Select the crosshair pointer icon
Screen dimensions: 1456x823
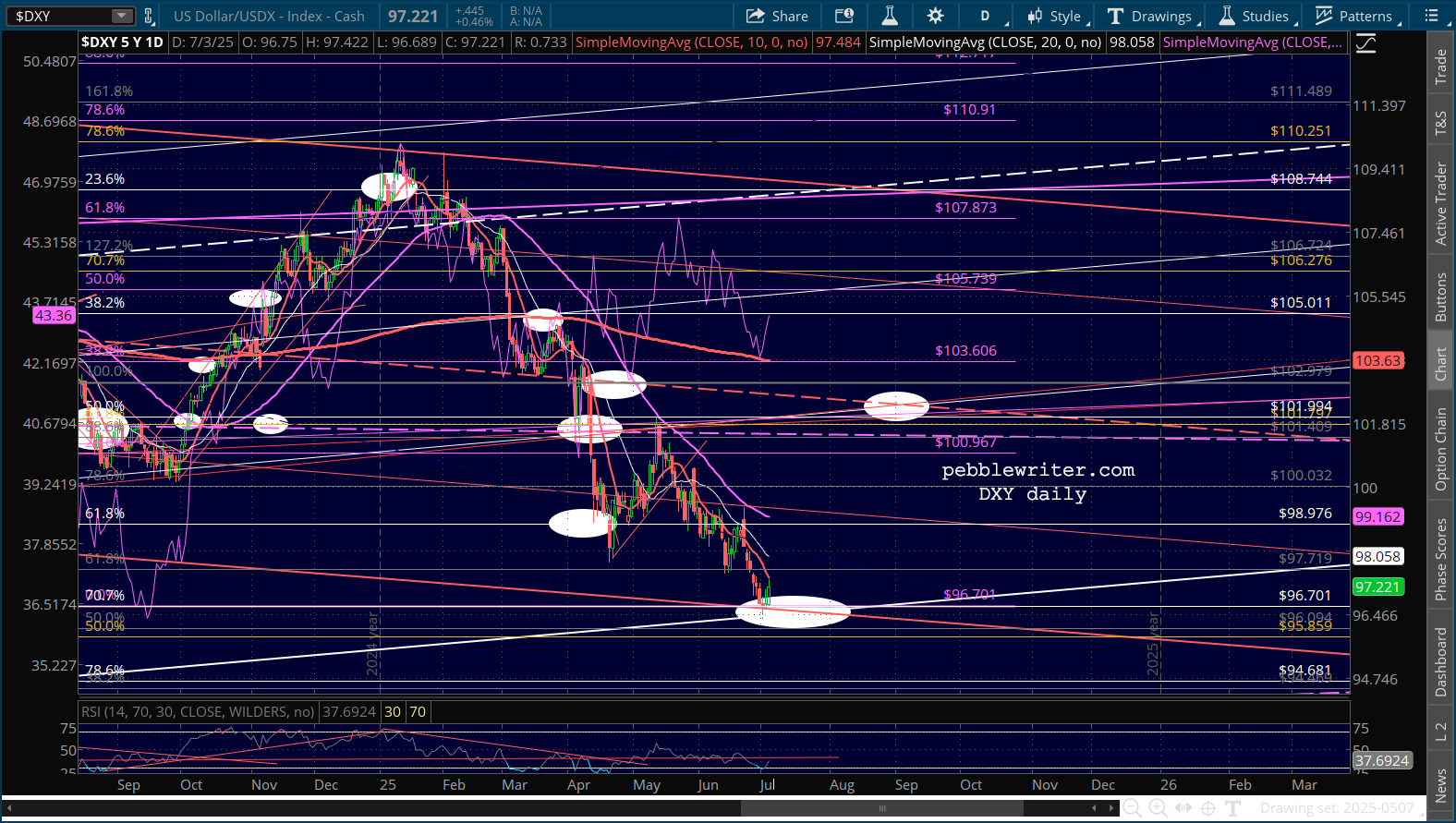(x=1207, y=808)
